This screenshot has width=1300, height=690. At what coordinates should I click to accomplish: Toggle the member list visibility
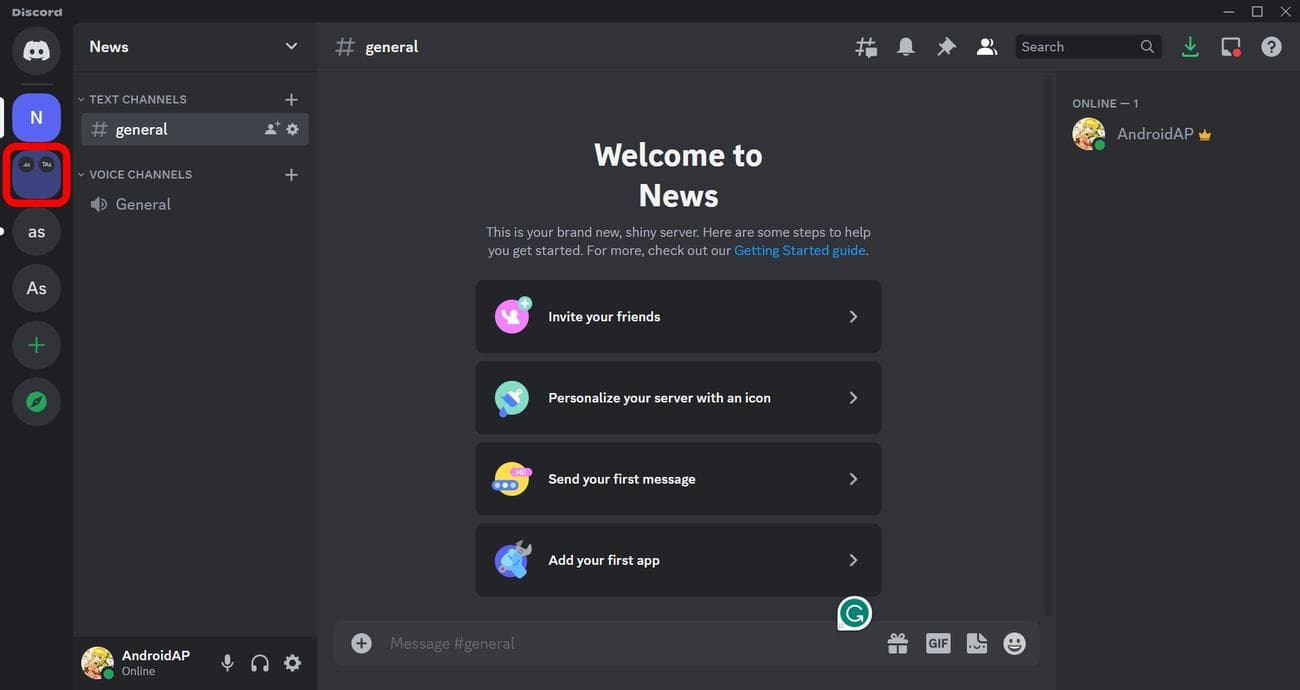[987, 47]
